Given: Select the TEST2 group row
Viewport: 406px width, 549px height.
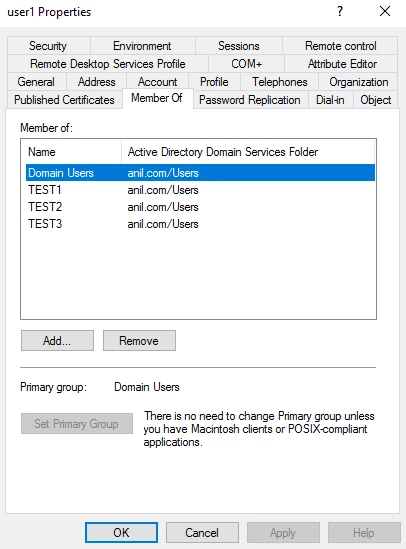Looking at the screenshot, I should (x=200, y=207).
